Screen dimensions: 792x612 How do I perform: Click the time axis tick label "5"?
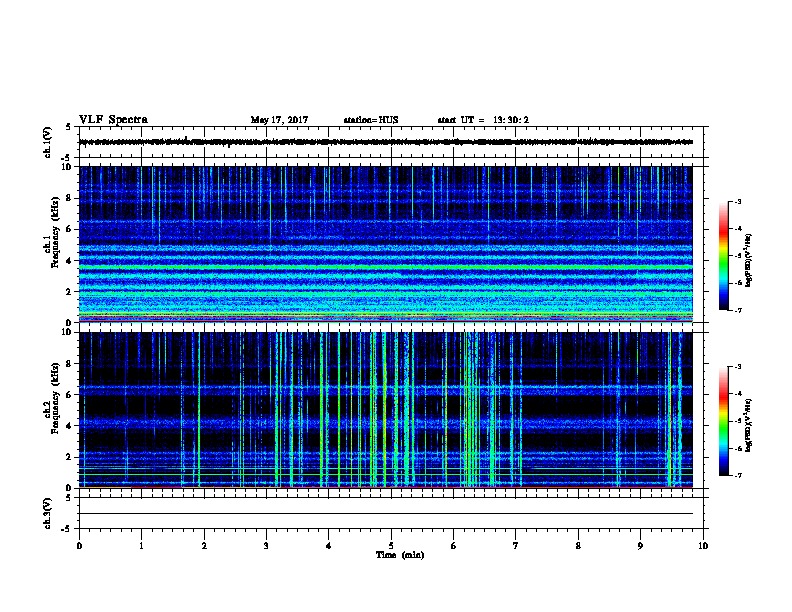[x=391, y=546]
